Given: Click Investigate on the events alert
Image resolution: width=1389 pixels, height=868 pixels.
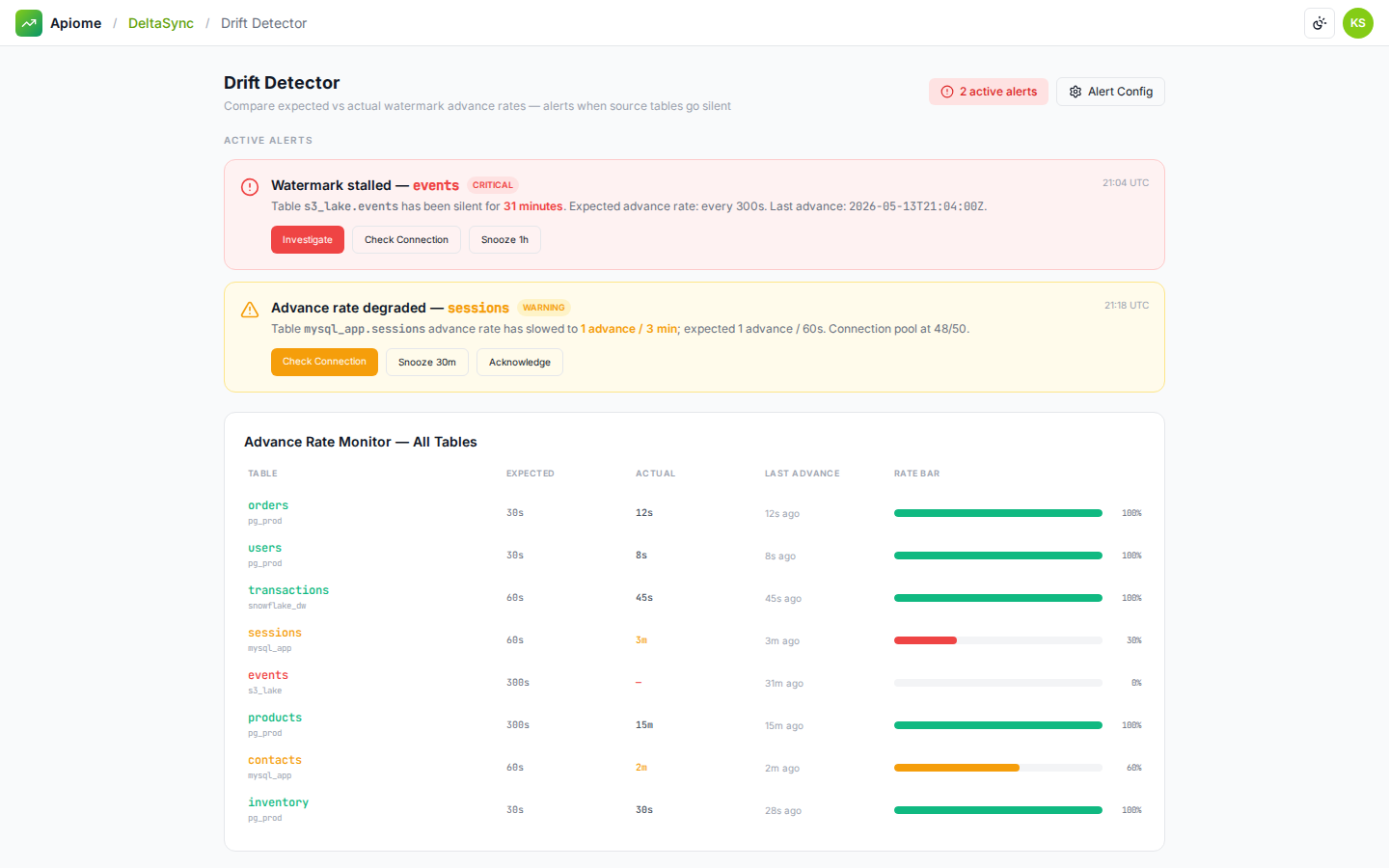Looking at the screenshot, I should 308,239.
